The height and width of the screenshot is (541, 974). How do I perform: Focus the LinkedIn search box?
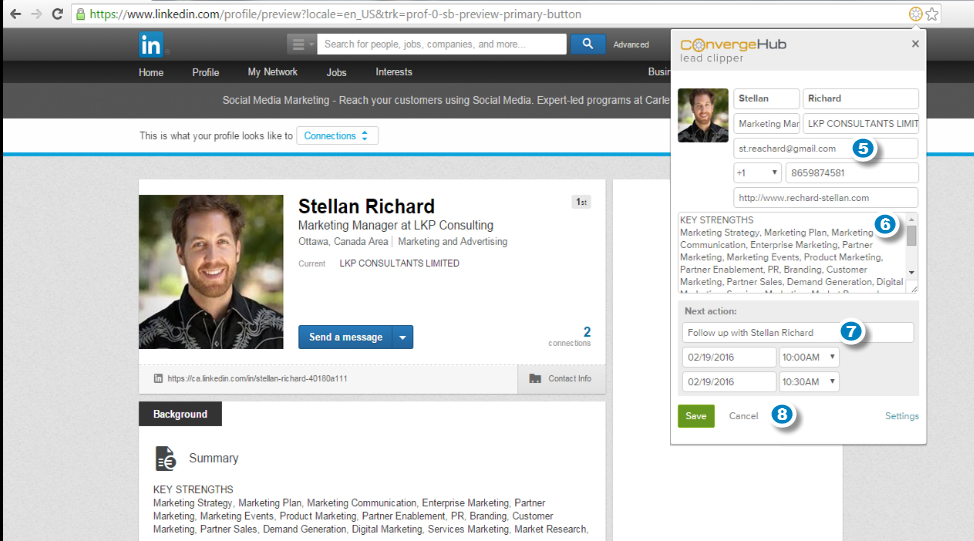tap(442, 44)
